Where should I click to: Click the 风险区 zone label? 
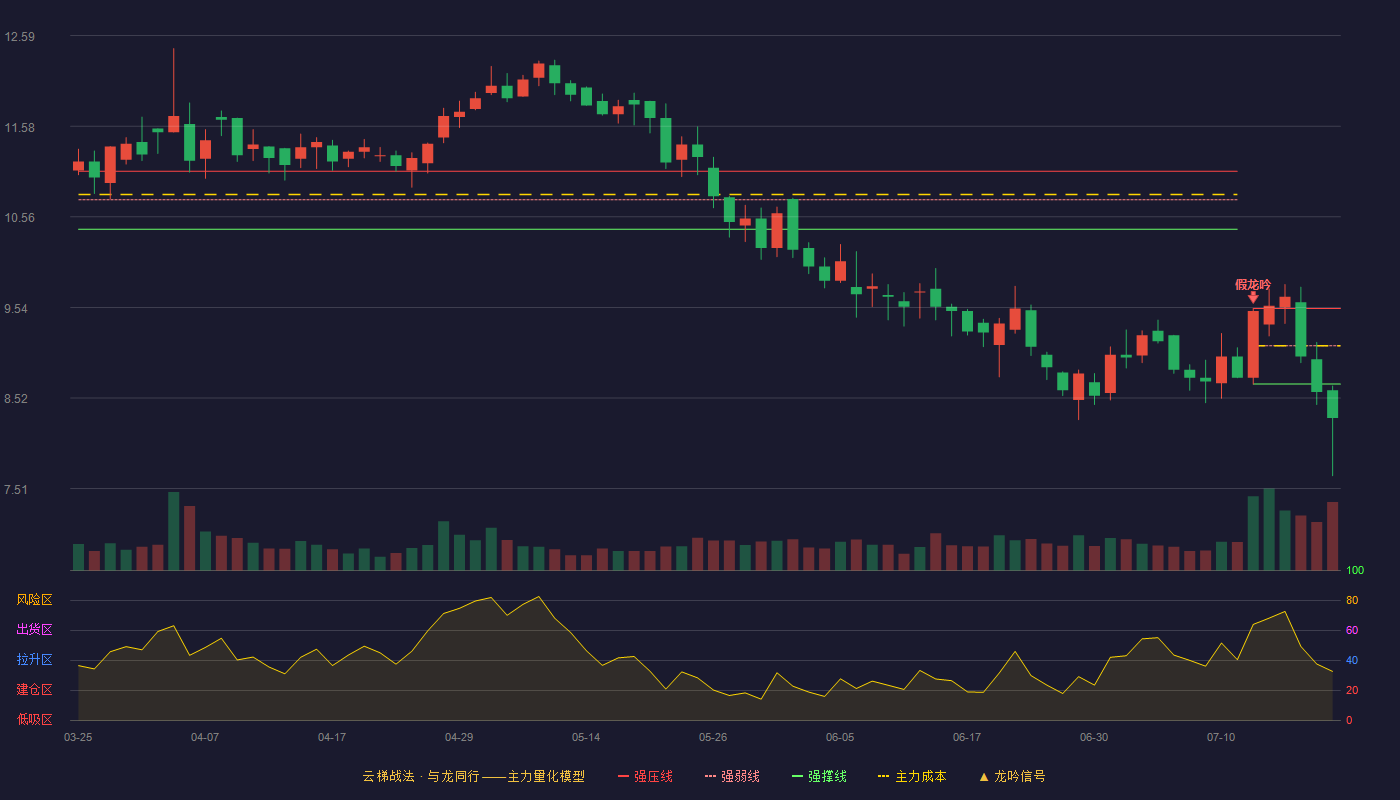34,600
